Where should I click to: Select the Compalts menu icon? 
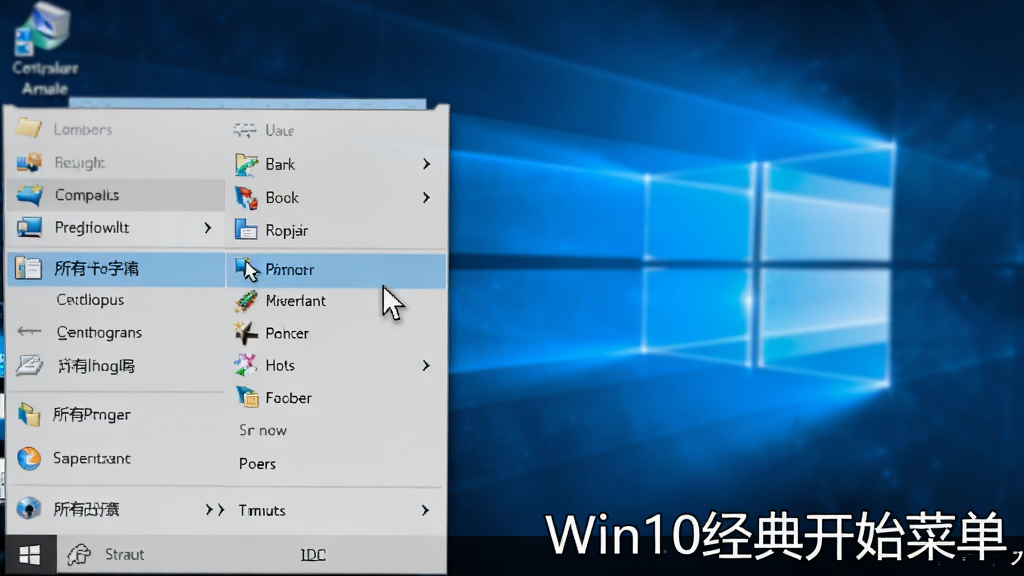point(29,195)
